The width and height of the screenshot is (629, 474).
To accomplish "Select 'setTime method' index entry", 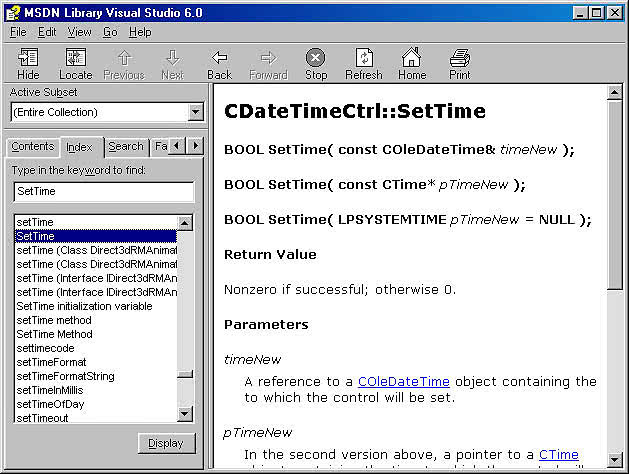I will coord(96,320).
